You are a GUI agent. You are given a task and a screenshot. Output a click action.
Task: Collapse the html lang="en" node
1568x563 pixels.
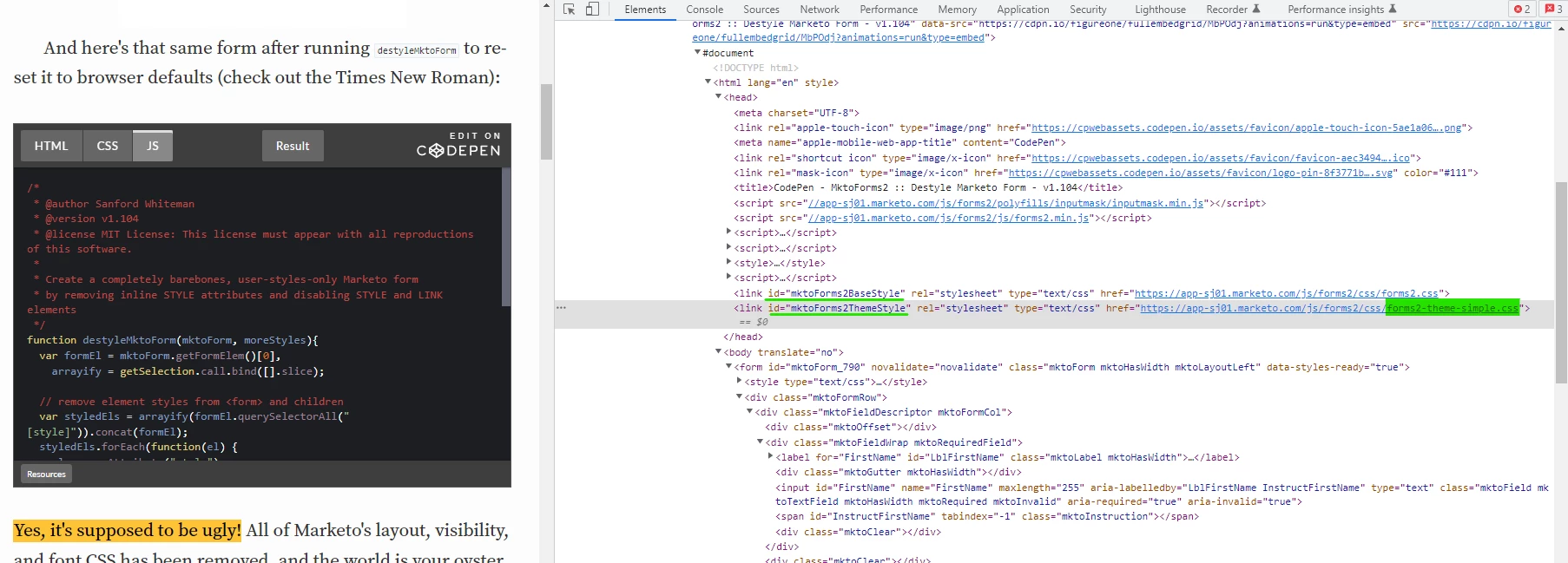click(708, 82)
